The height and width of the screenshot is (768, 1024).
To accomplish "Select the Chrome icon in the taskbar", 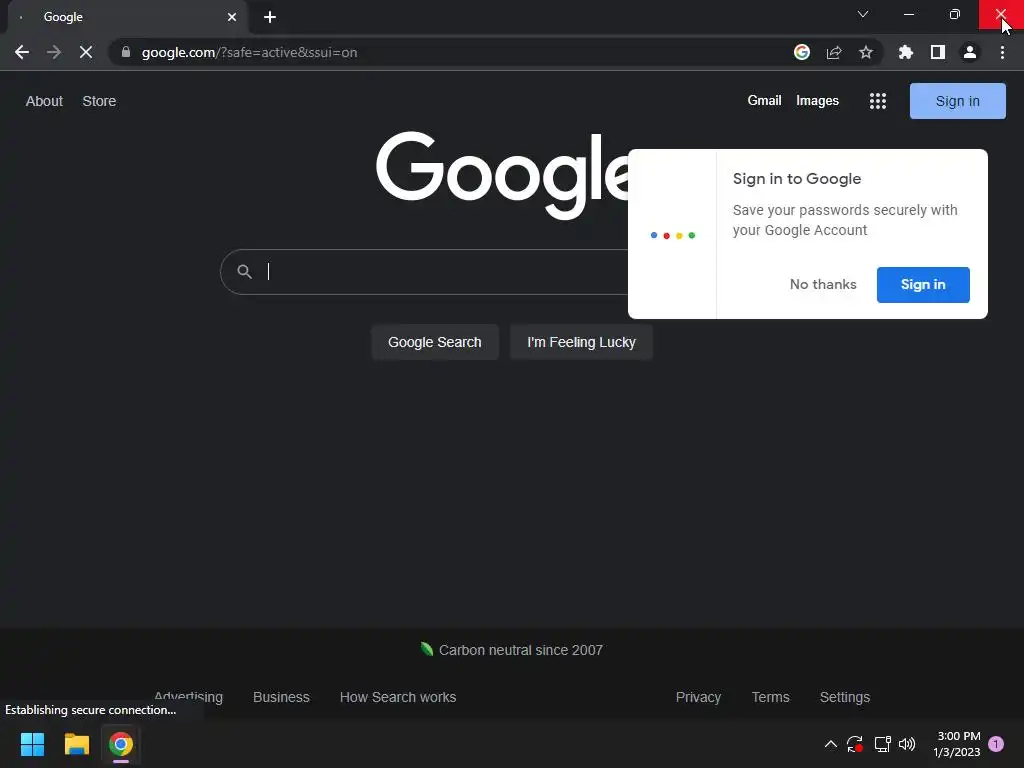I will [x=121, y=744].
